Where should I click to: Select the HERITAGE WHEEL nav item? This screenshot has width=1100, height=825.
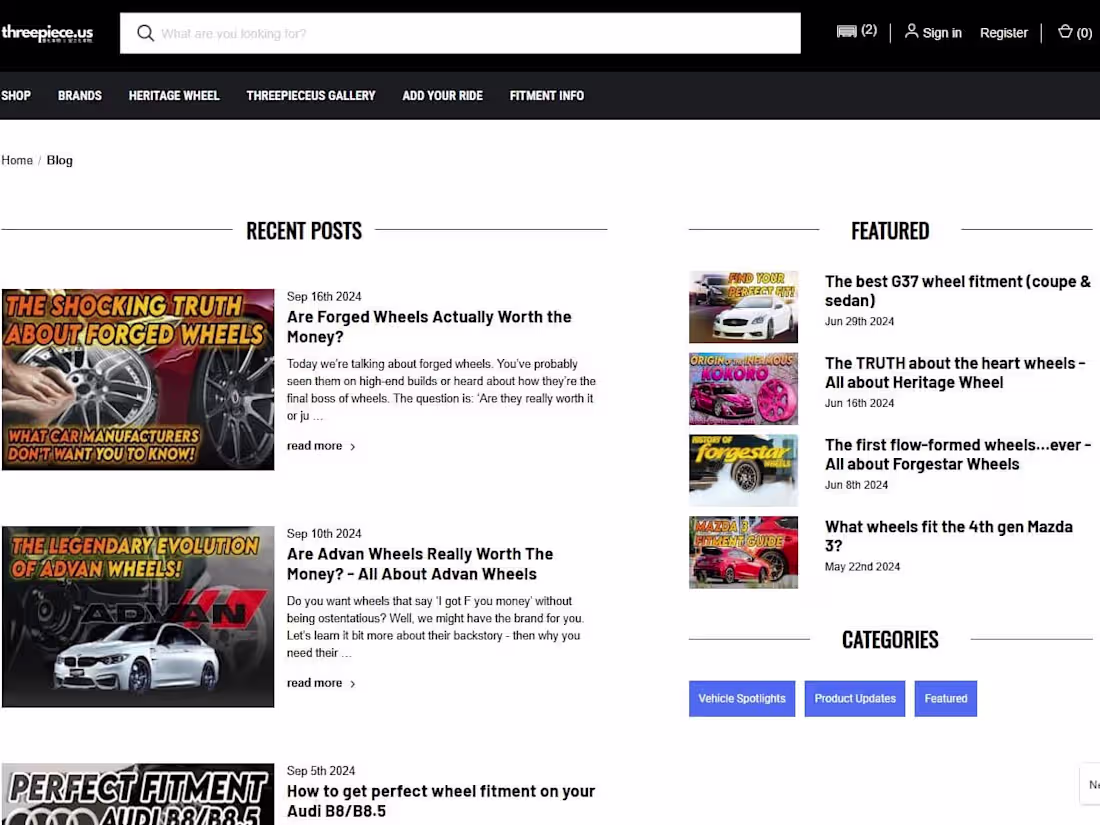click(173, 95)
